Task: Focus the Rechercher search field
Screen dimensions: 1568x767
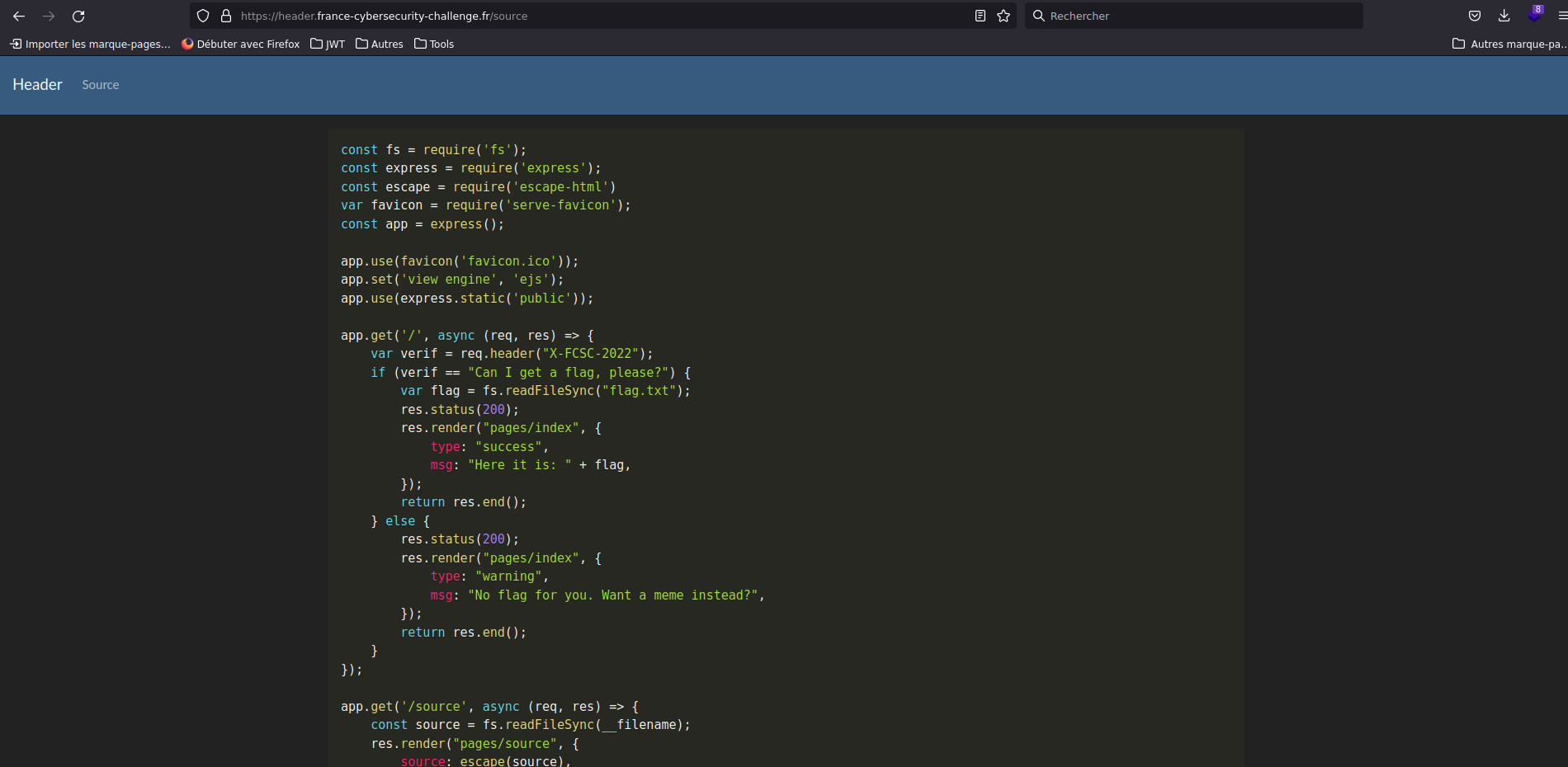Action: (x=1194, y=16)
